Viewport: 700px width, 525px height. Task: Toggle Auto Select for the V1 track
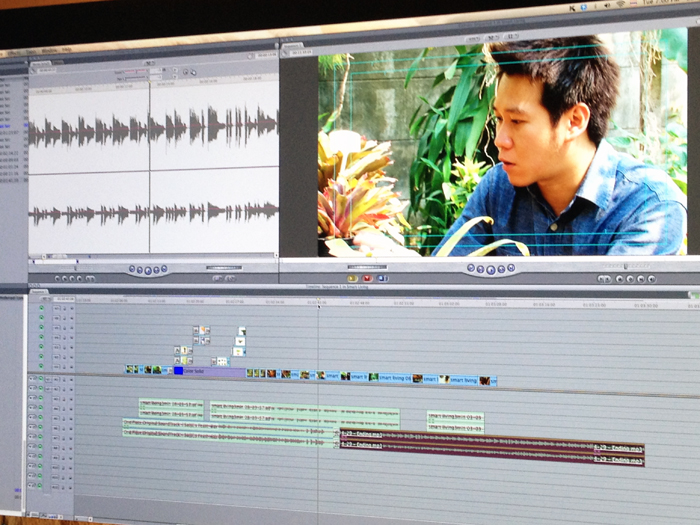point(71,367)
